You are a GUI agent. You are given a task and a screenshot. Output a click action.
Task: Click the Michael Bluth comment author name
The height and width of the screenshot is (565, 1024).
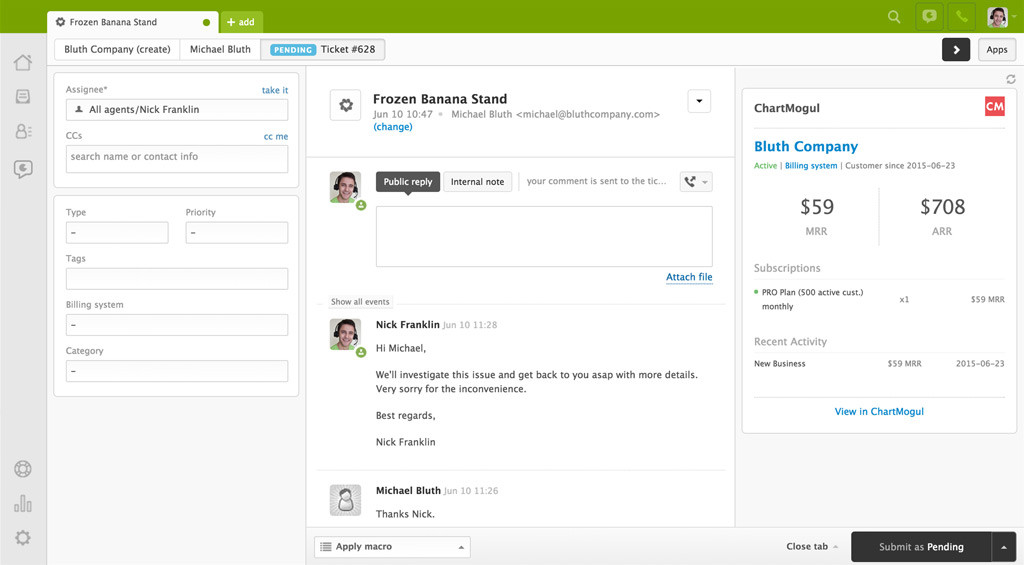point(408,491)
